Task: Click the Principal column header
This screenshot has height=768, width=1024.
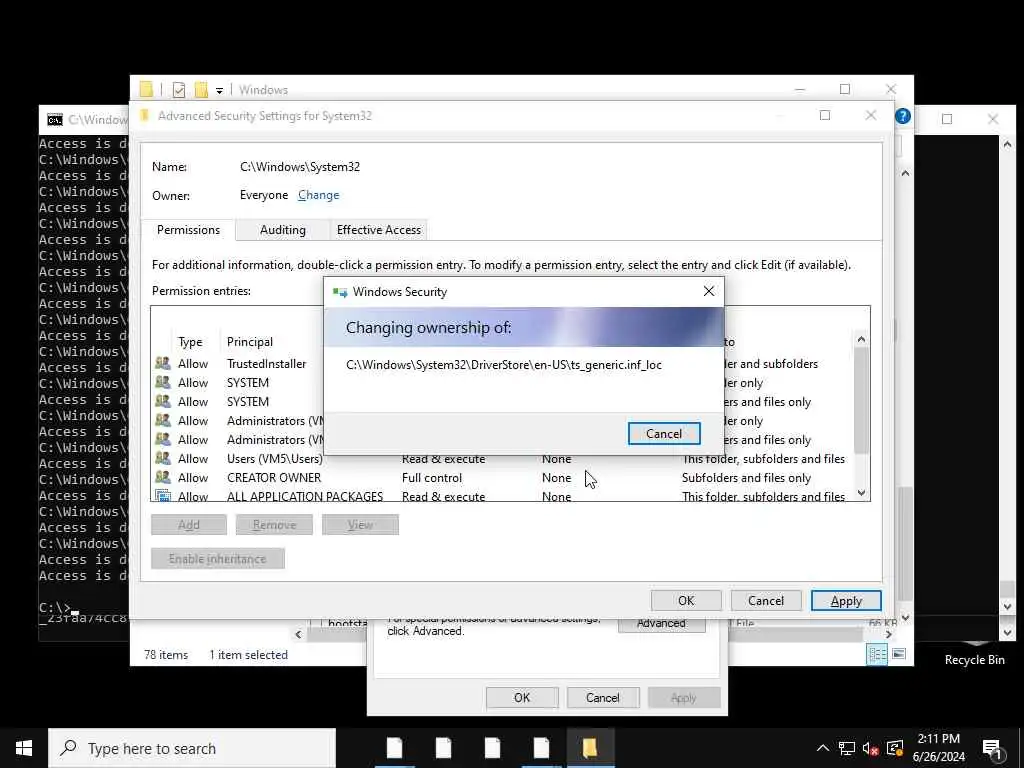Action: (x=249, y=342)
